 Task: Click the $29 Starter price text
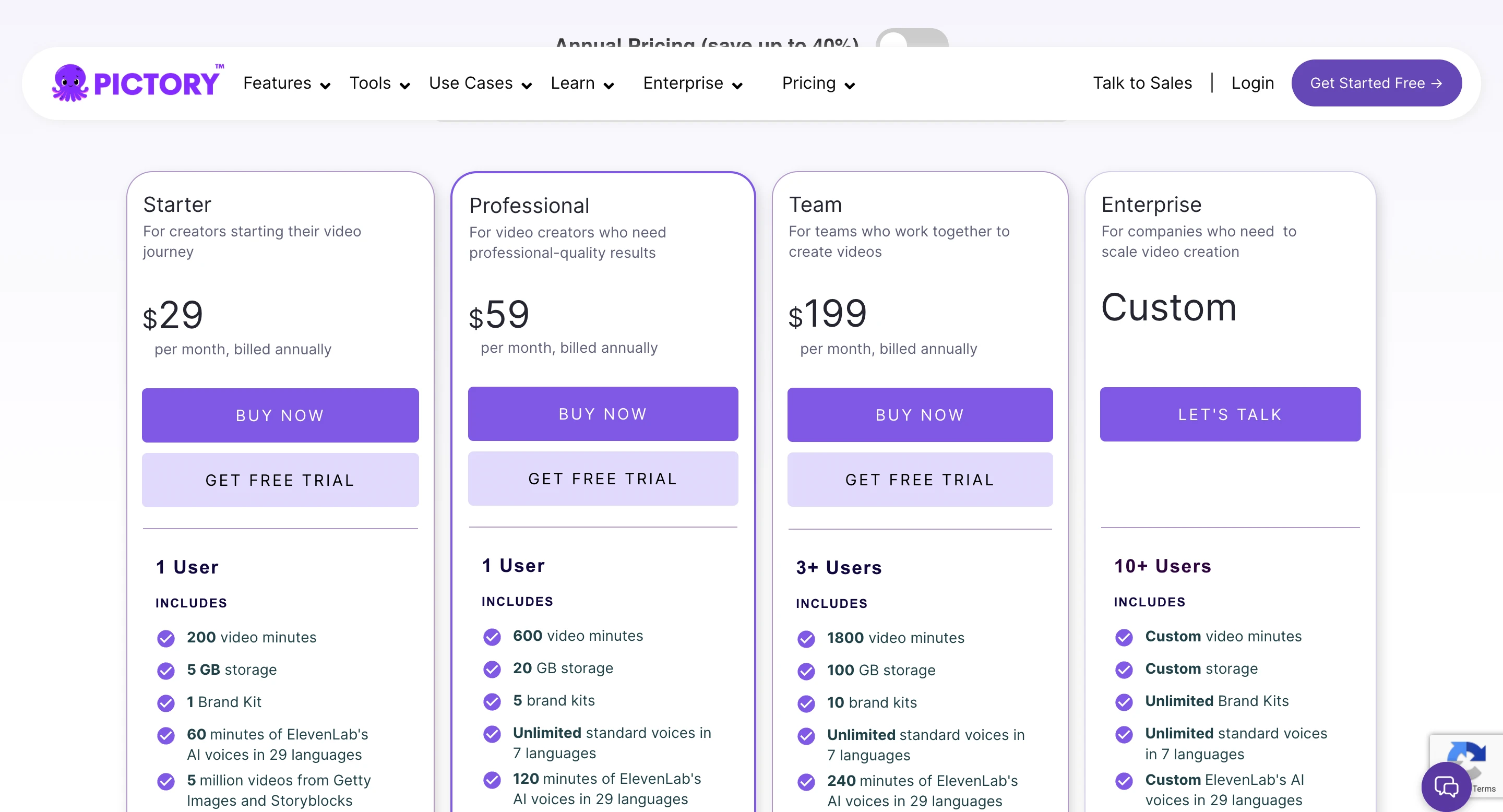(173, 316)
